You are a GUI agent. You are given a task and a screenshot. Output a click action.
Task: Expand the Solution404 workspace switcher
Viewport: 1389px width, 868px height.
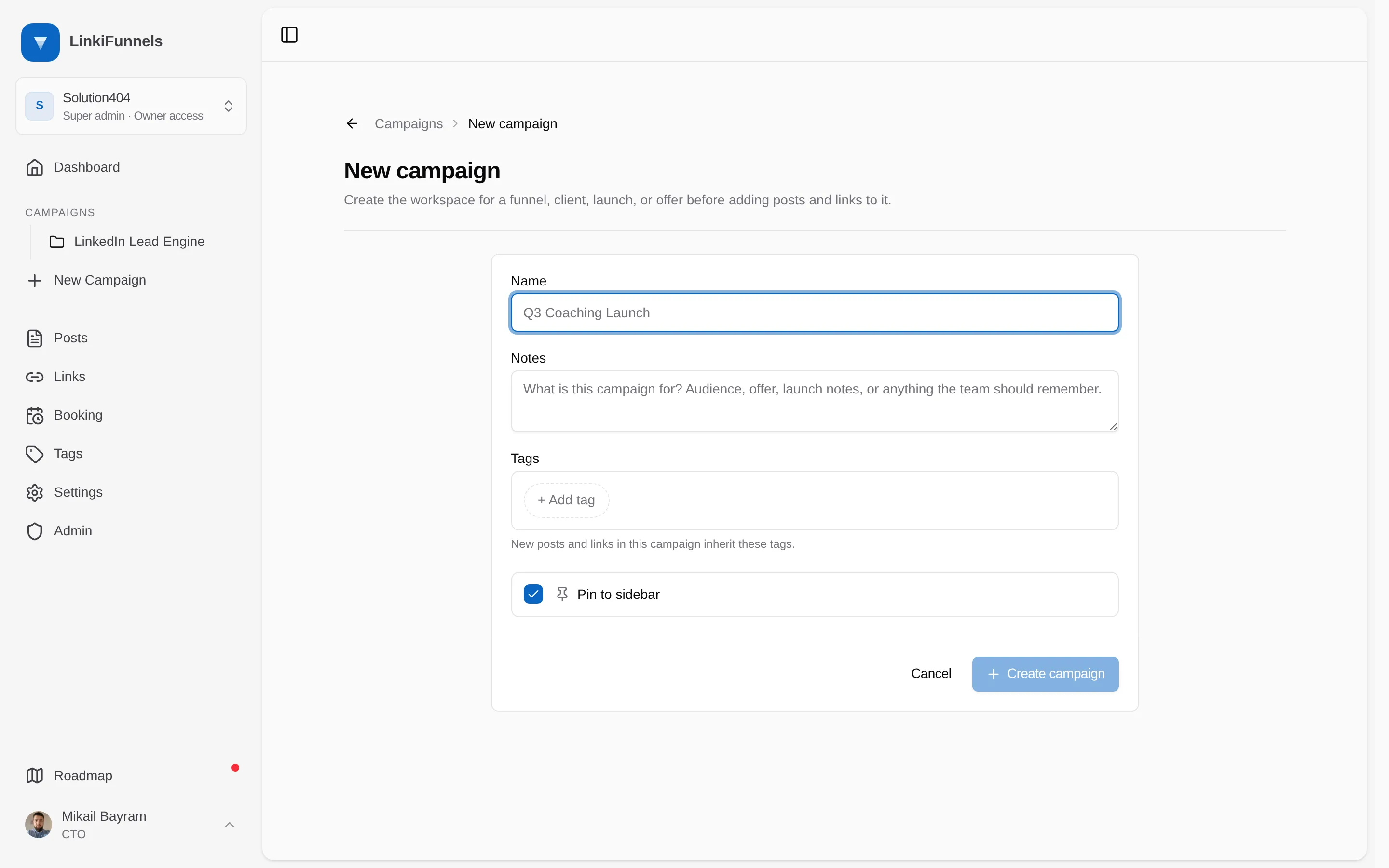pos(131,106)
